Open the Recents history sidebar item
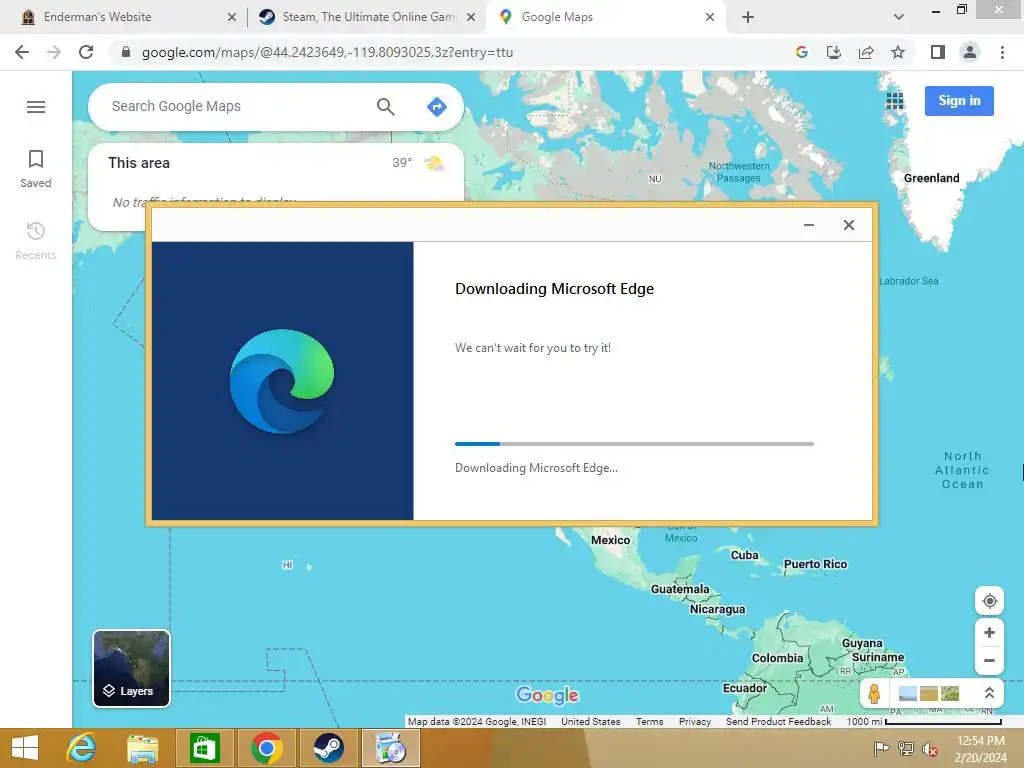The image size is (1024, 768). click(36, 240)
